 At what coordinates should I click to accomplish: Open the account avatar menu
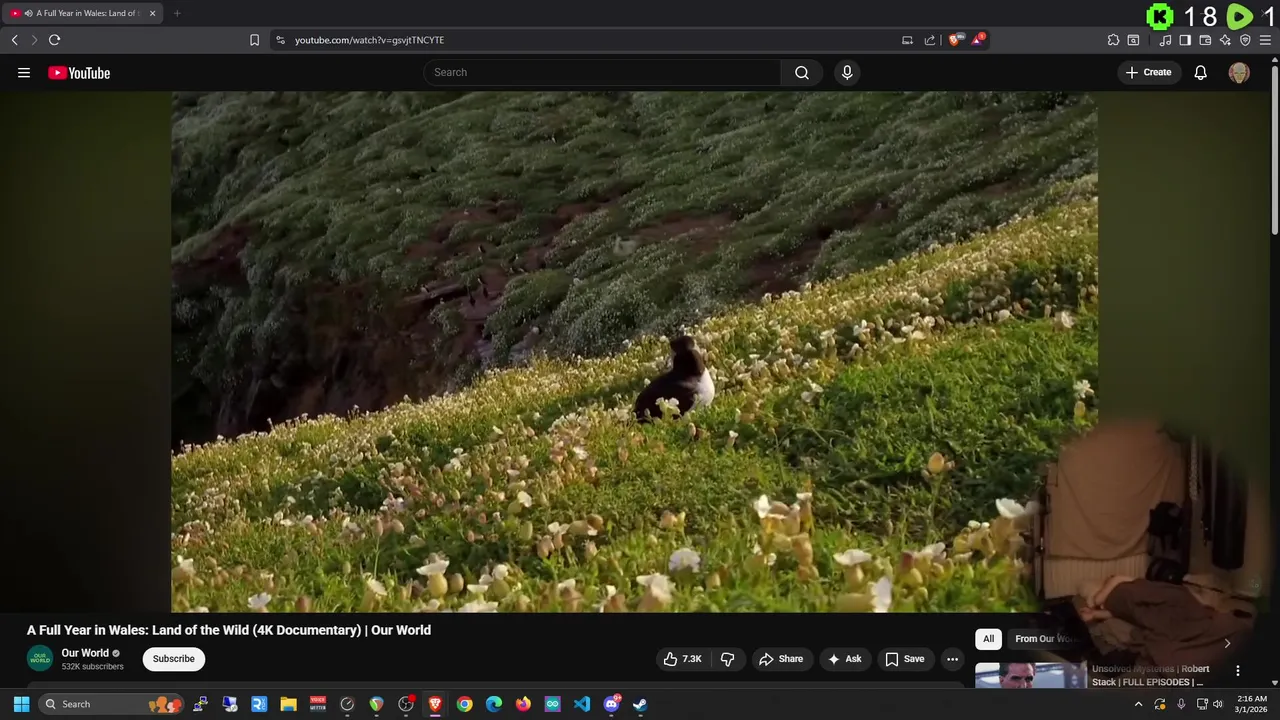pyautogui.click(x=1239, y=72)
